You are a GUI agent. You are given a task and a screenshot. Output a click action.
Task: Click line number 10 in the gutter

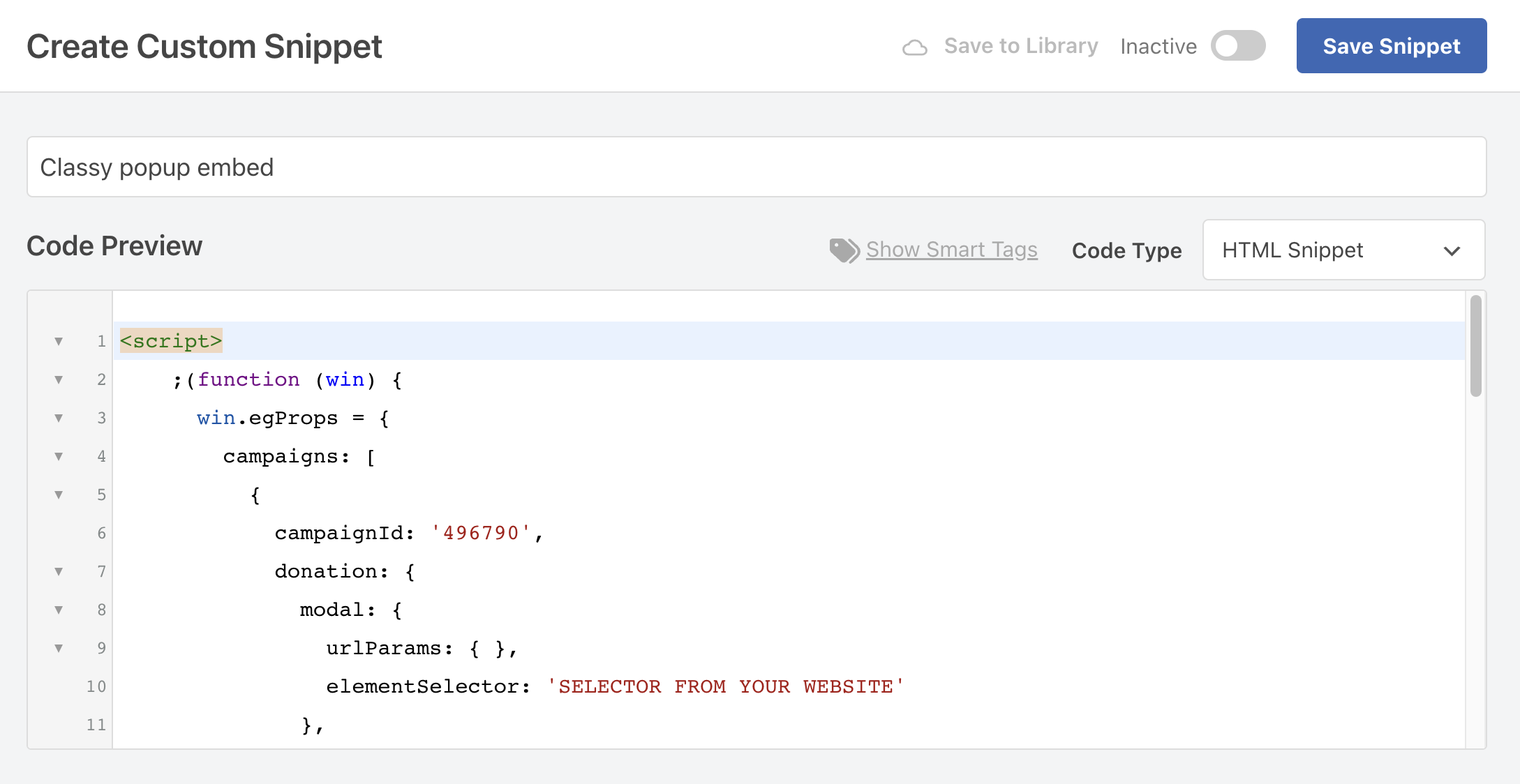[x=96, y=686]
